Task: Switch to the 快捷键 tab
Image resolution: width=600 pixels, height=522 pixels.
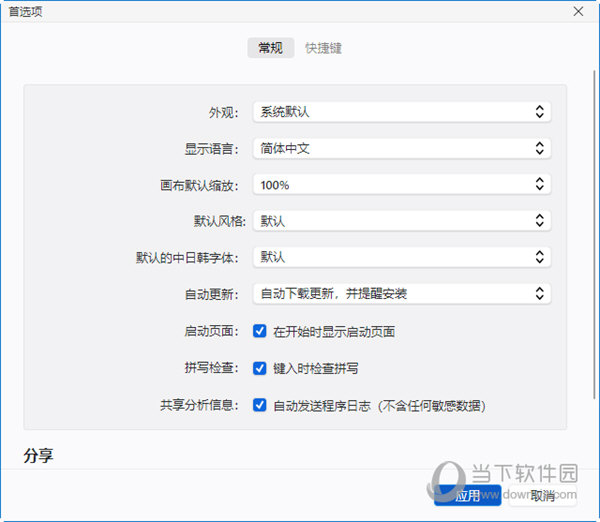Action: tap(323, 48)
